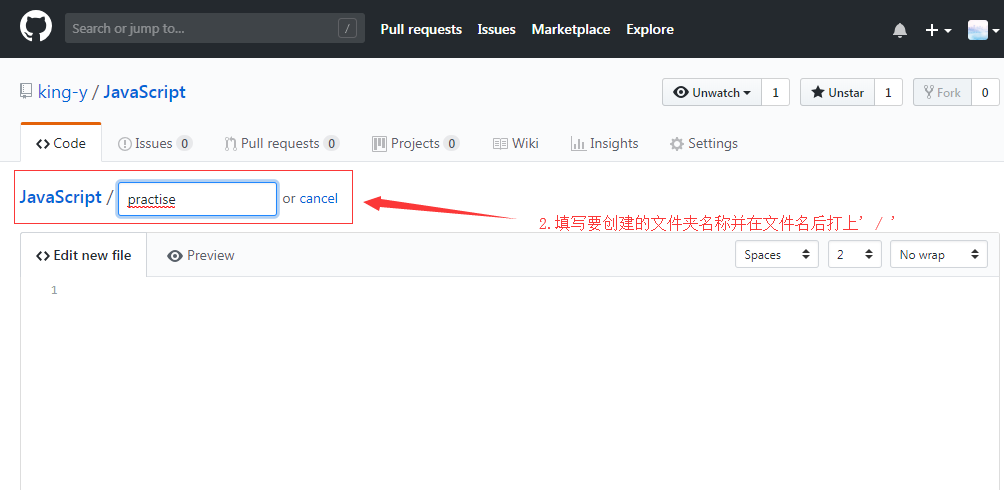Click the Fork button
The width and height of the screenshot is (1004, 490).
point(942,92)
